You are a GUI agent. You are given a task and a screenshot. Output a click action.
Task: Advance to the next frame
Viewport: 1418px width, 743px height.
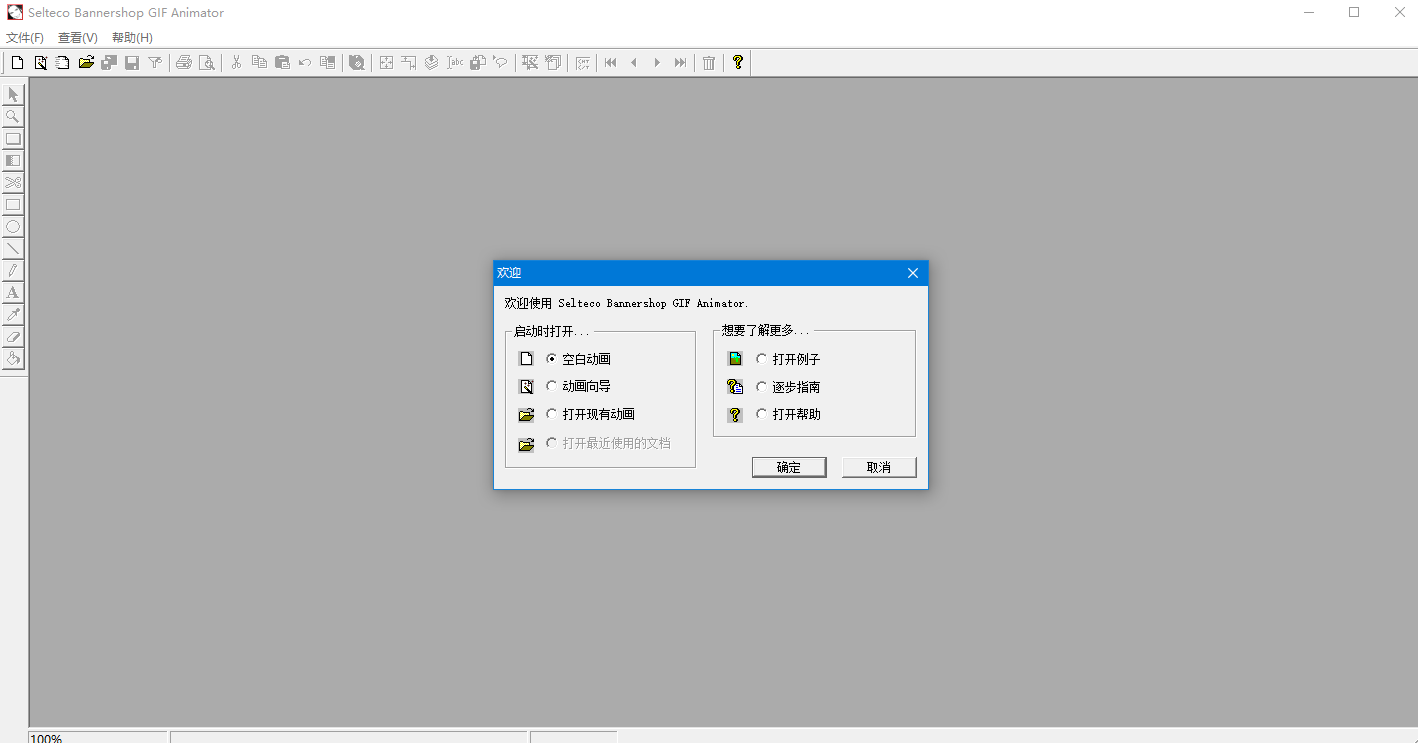click(x=657, y=63)
